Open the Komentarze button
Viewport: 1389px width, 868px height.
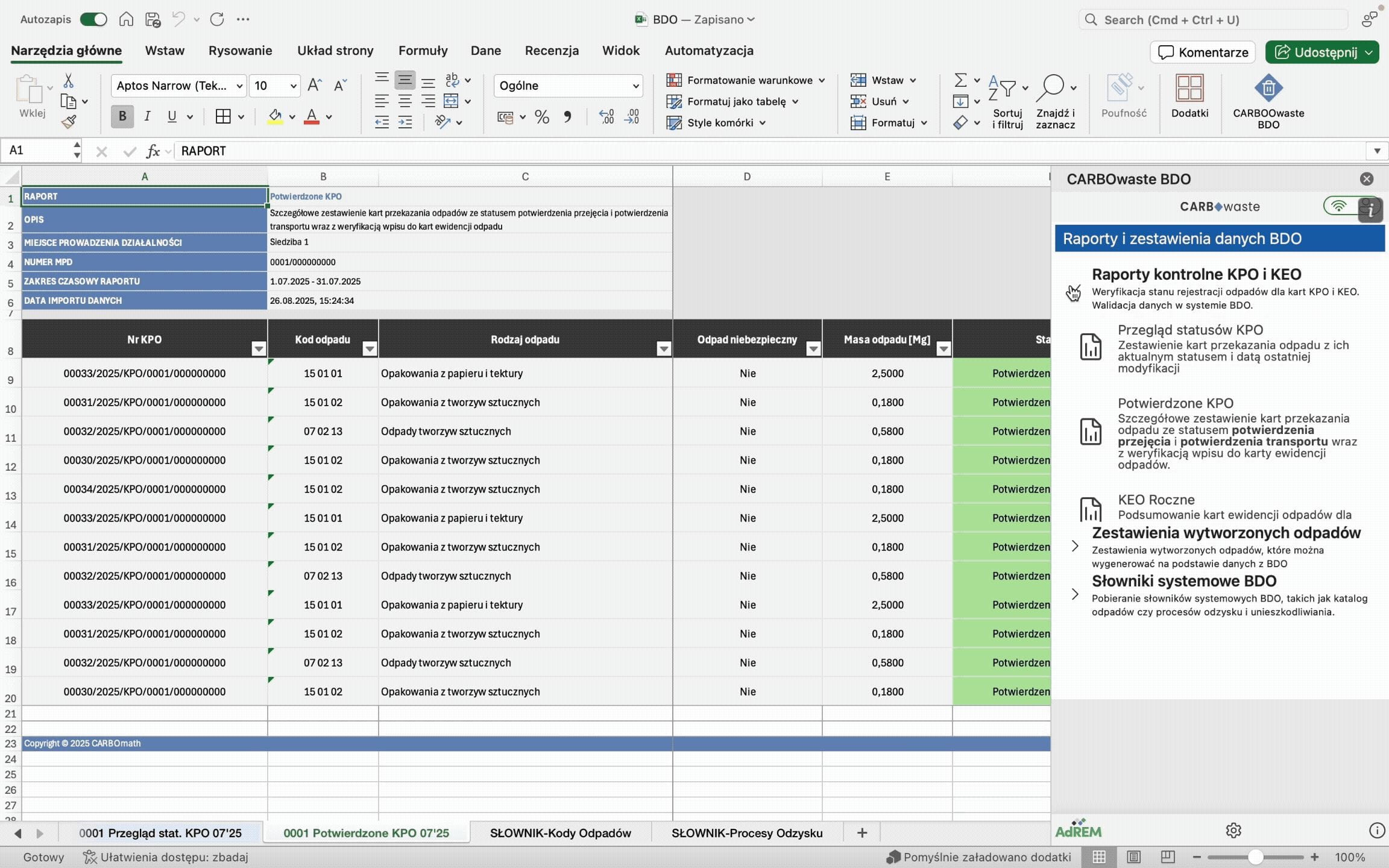1203,52
